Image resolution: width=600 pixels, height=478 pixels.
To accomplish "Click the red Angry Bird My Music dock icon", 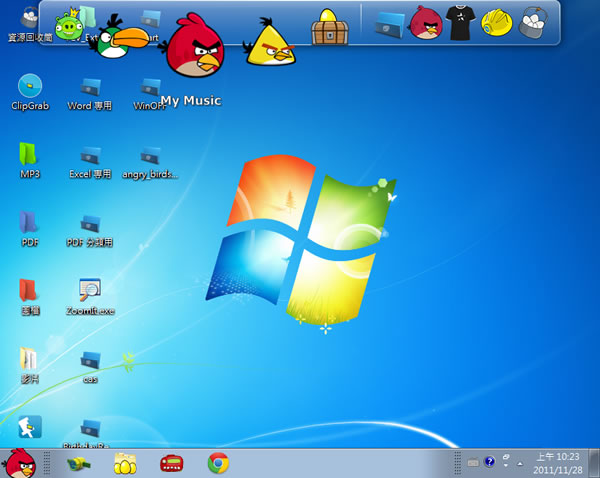I will coord(196,47).
